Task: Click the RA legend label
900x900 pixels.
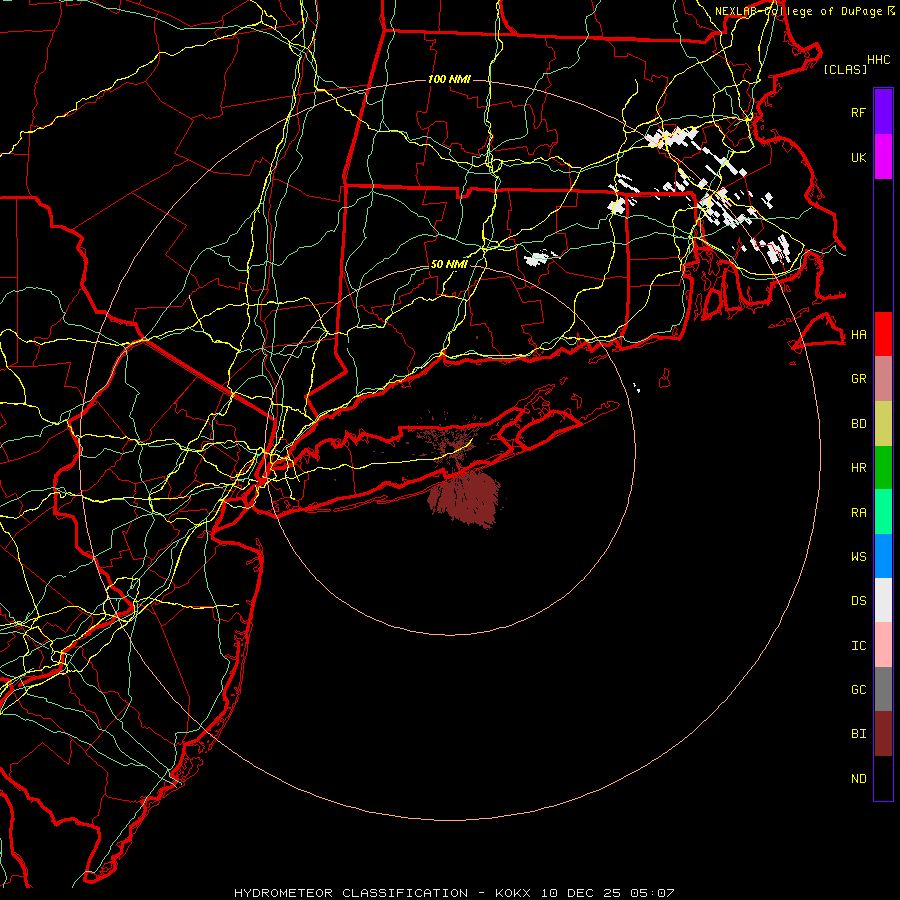Action: pos(858,513)
